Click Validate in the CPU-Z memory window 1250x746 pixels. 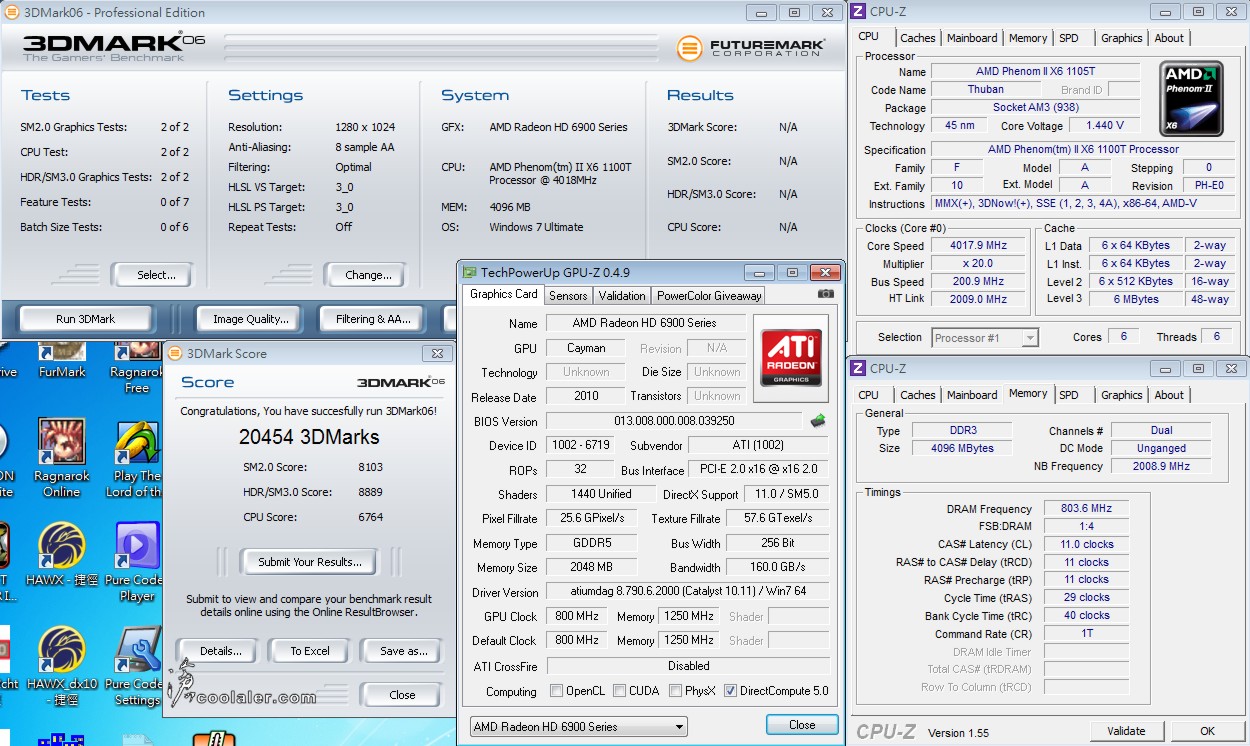point(1126,731)
